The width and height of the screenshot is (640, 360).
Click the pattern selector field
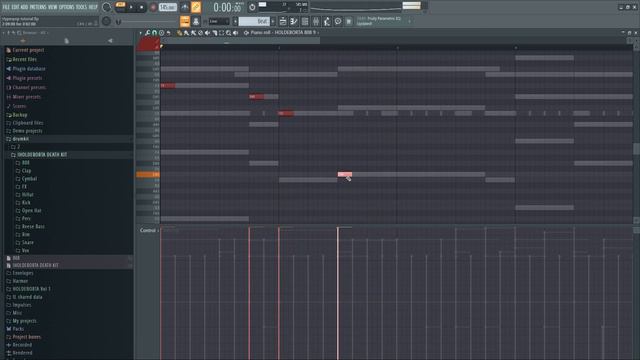[x=254, y=21]
